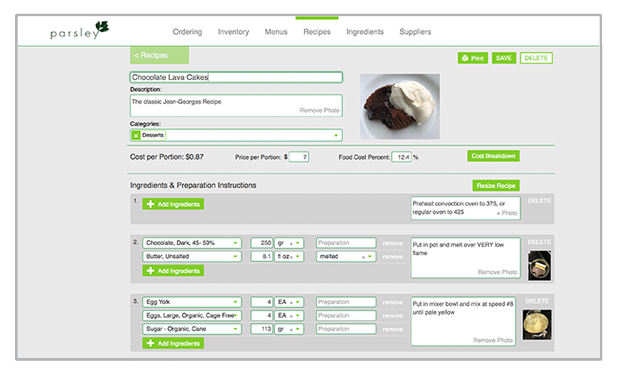Open the Inventory tab
The image size is (622, 378).
[233, 32]
